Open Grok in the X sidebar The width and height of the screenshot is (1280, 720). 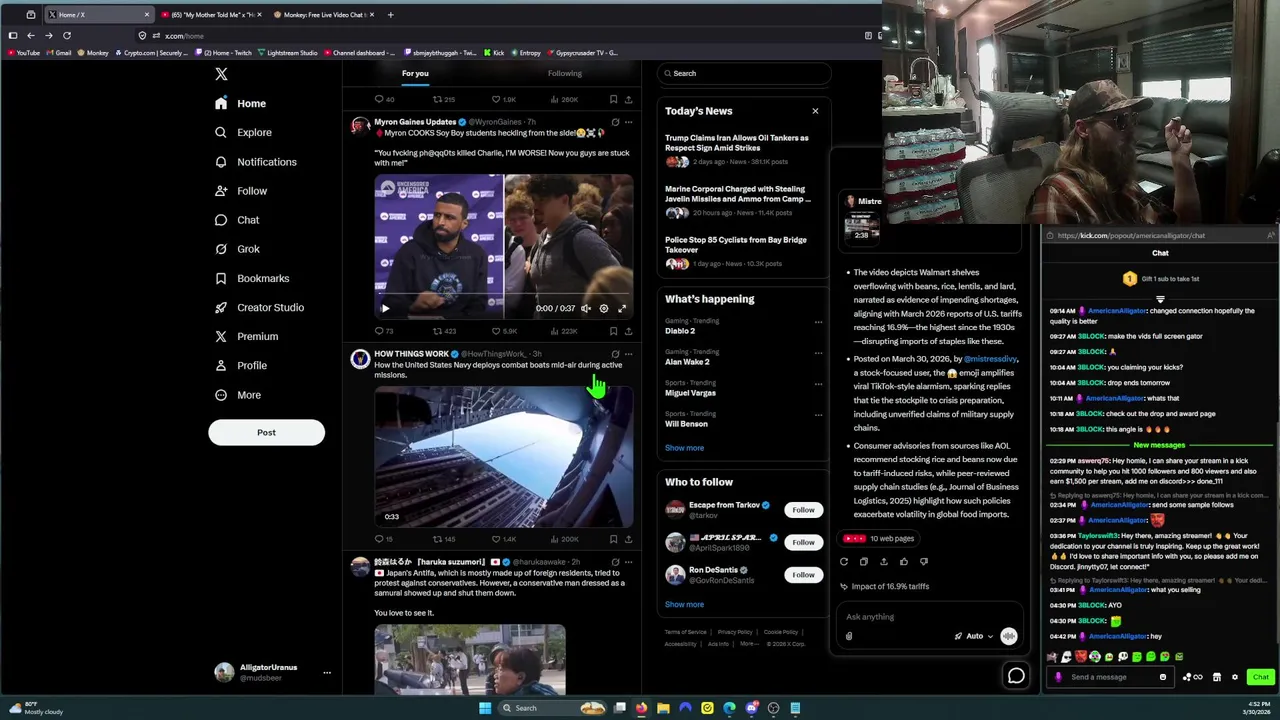click(x=237, y=249)
